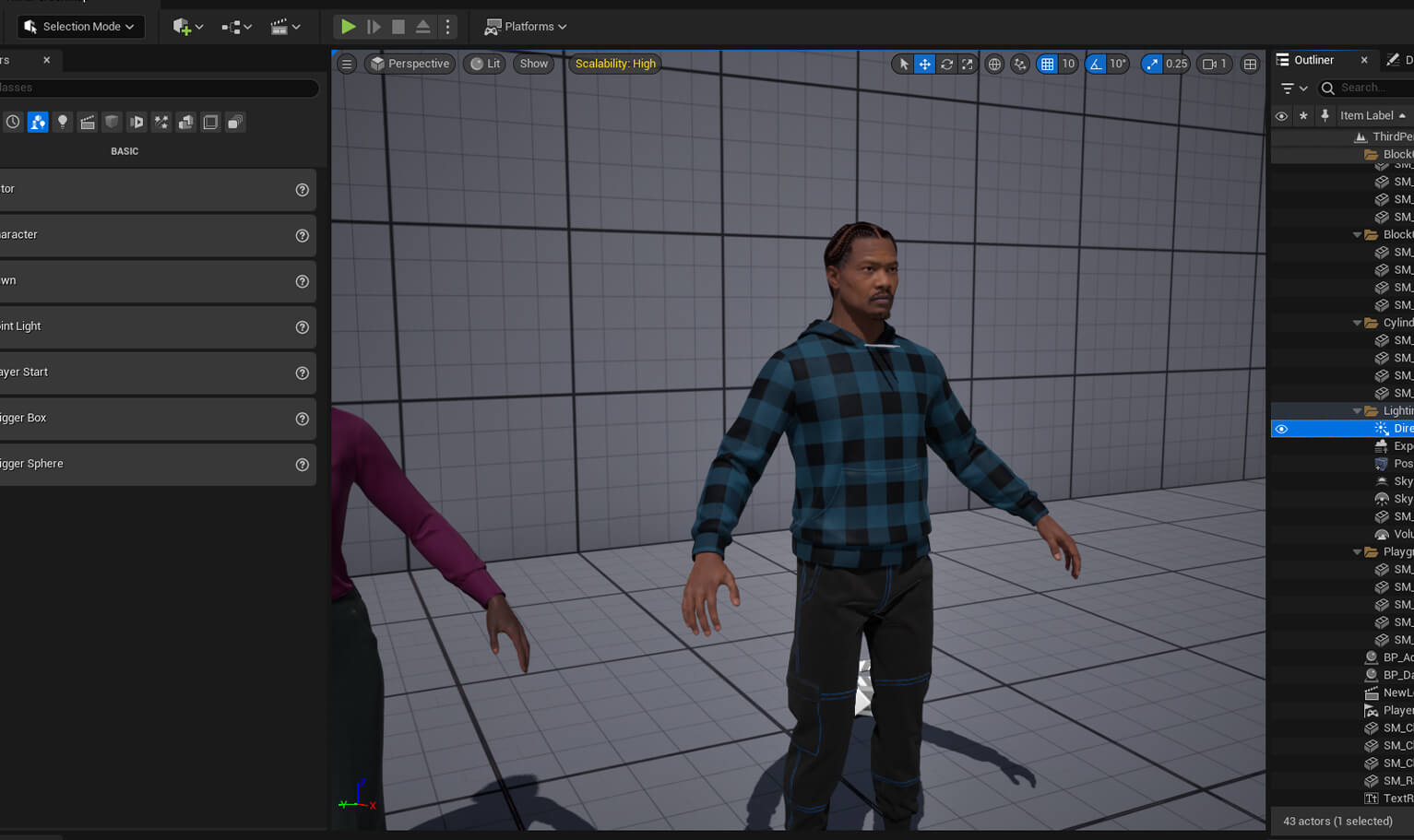Toggle grid snapping on or off
Viewport: 1414px width, 840px height.
pyautogui.click(x=1047, y=64)
